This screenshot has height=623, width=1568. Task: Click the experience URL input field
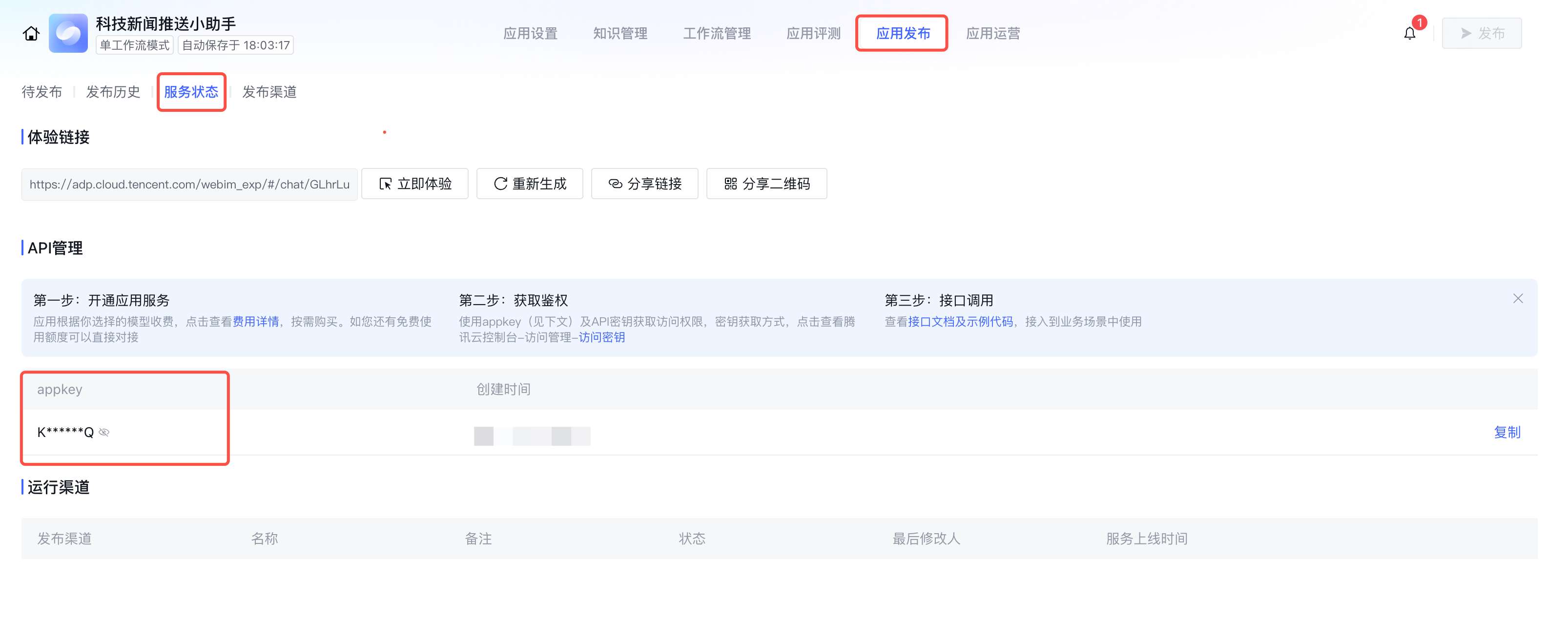tap(189, 185)
